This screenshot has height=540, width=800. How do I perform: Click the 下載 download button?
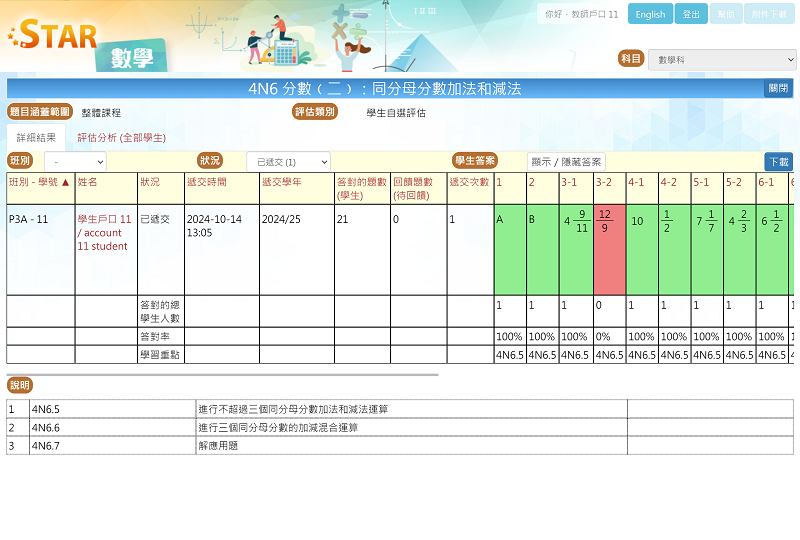(x=778, y=162)
